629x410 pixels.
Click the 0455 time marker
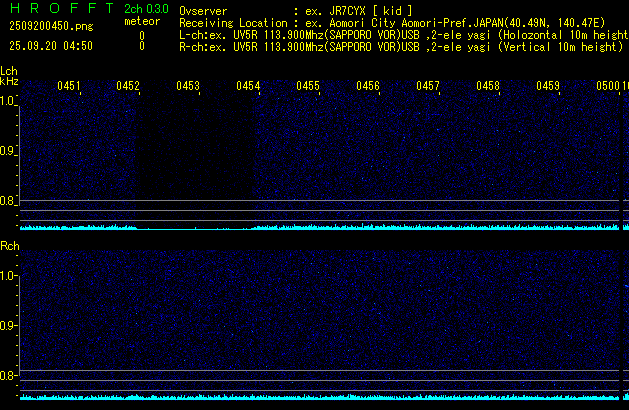pos(308,86)
